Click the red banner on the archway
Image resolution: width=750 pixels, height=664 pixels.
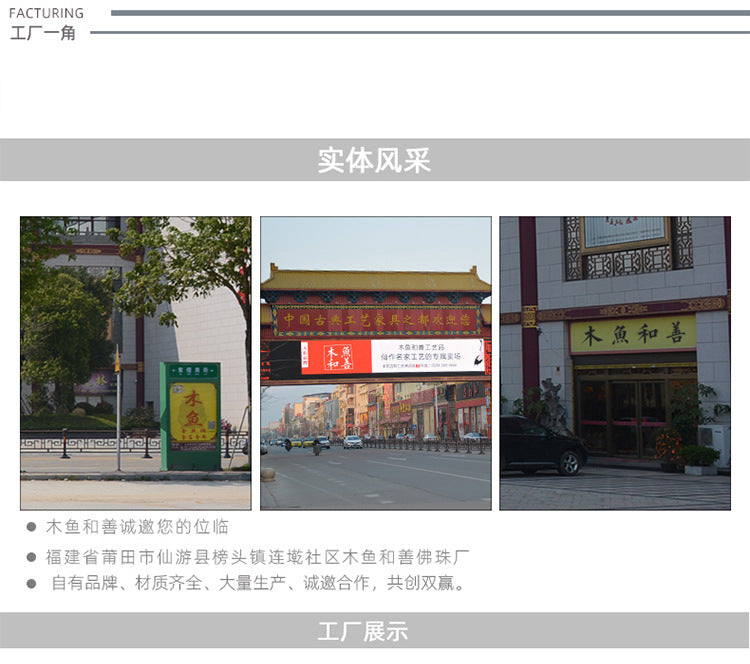point(394,356)
